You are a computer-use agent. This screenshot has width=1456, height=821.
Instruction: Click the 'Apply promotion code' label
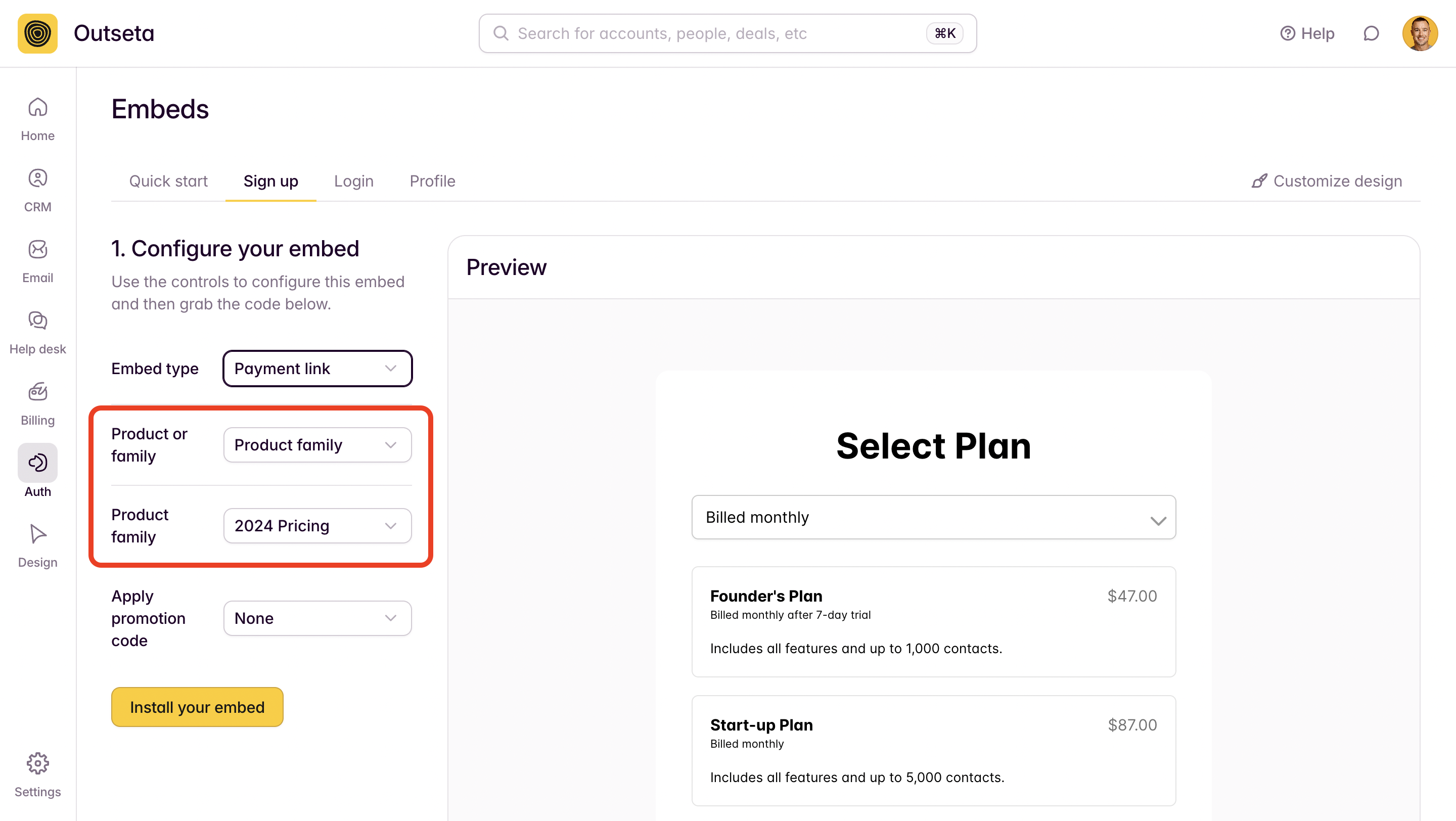148,618
